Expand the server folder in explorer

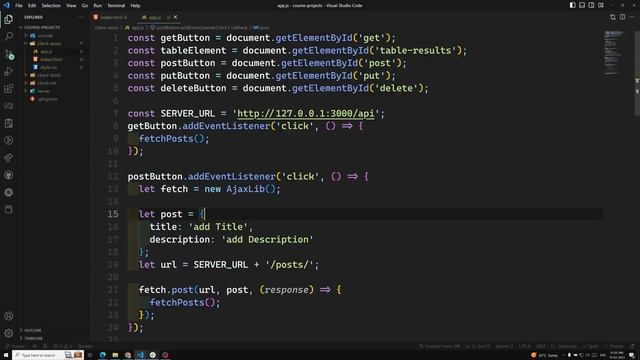[x=43, y=91]
